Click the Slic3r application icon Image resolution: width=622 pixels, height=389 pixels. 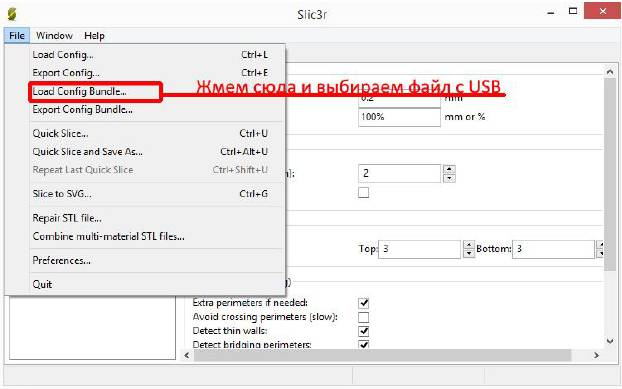12,14
